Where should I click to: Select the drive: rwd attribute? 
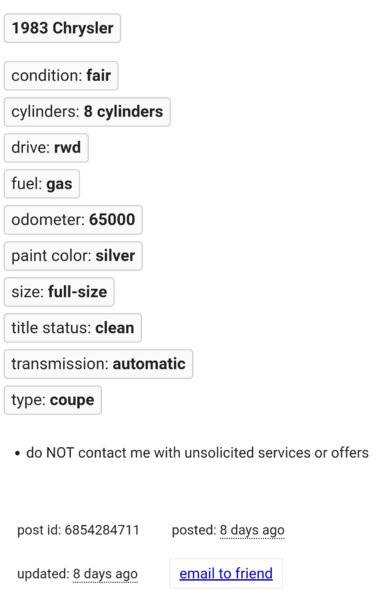46,148
